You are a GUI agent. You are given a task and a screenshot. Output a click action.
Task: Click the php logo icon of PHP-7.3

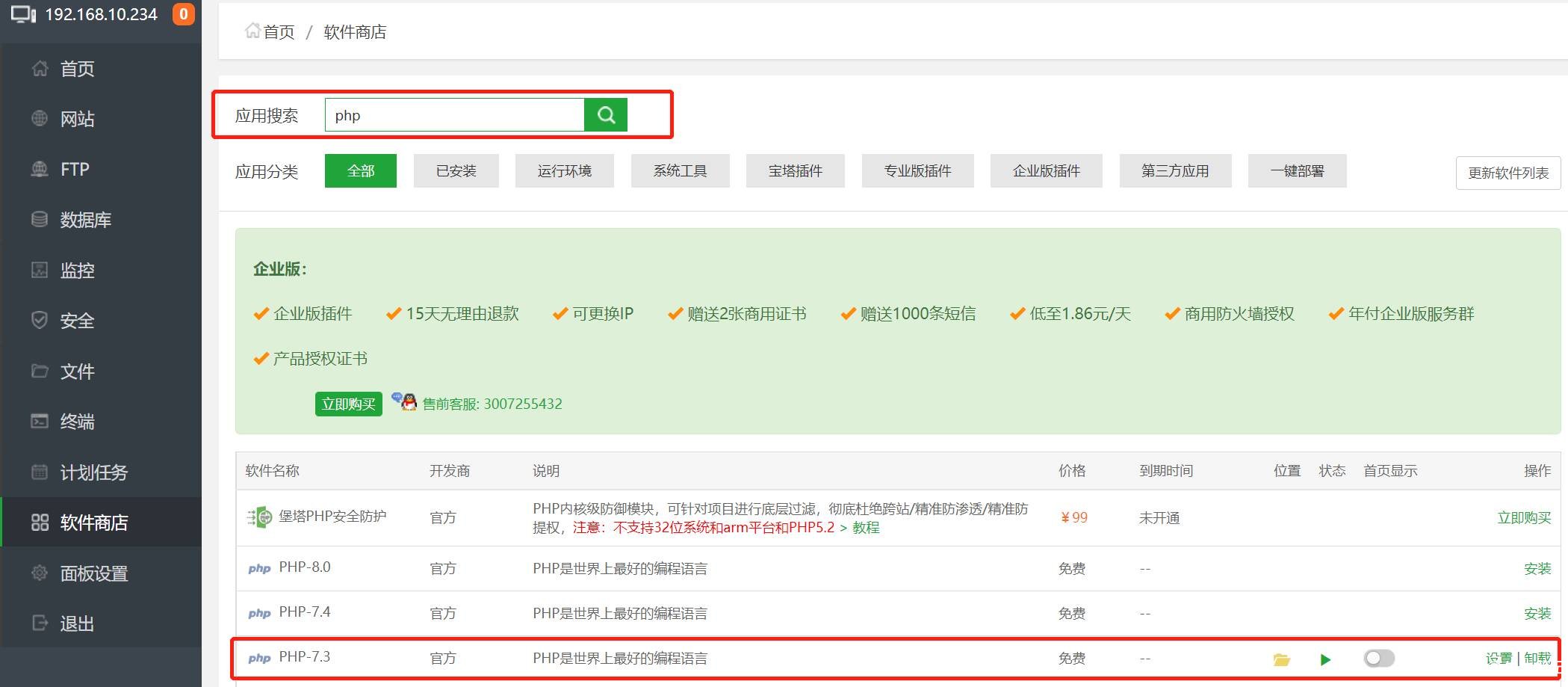(x=259, y=658)
